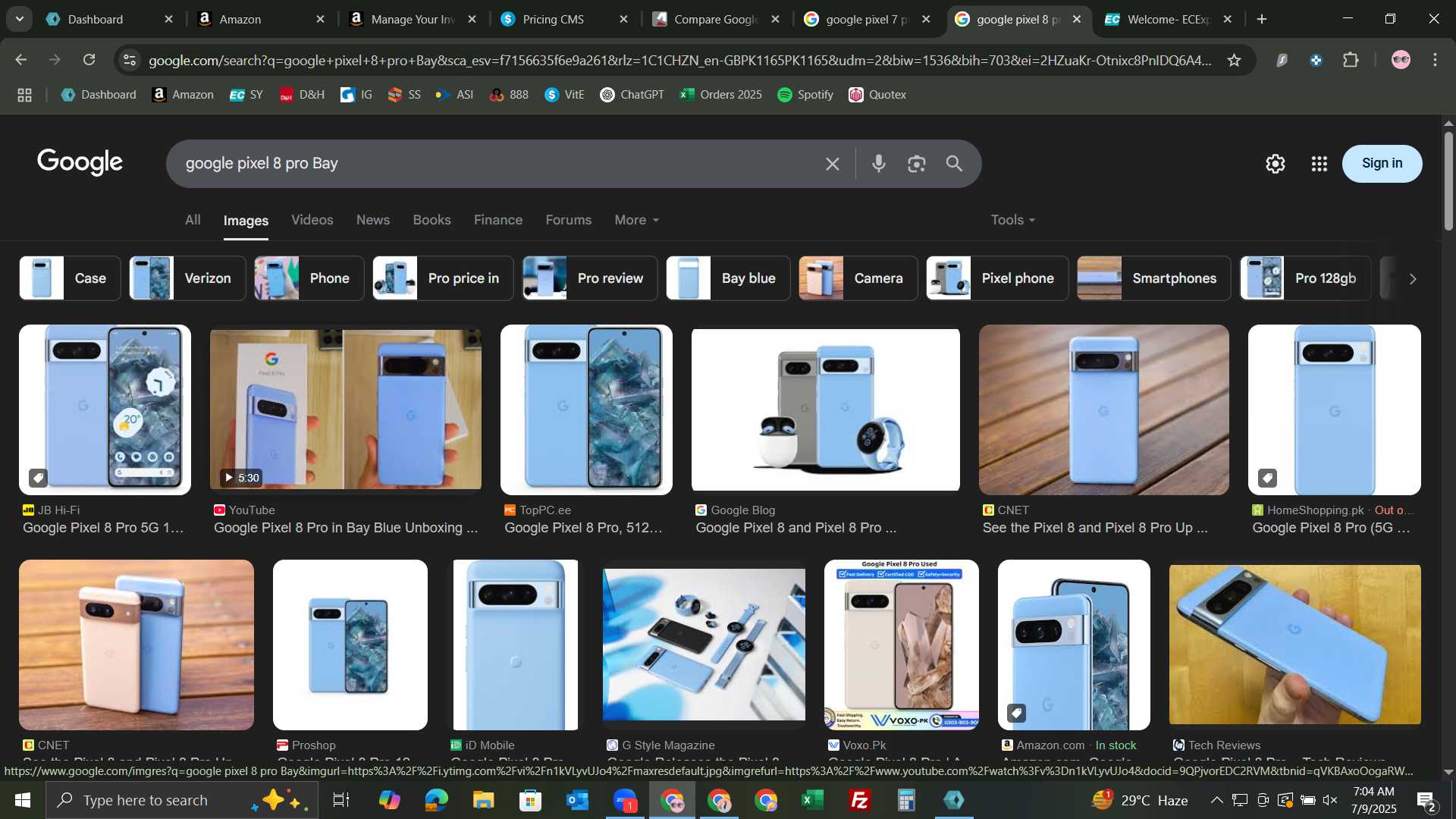Open Voxo.Pk Pixel 8 Pro image
The height and width of the screenshot is (819, 1456).
pyautogui.click(x=901, y=645)
